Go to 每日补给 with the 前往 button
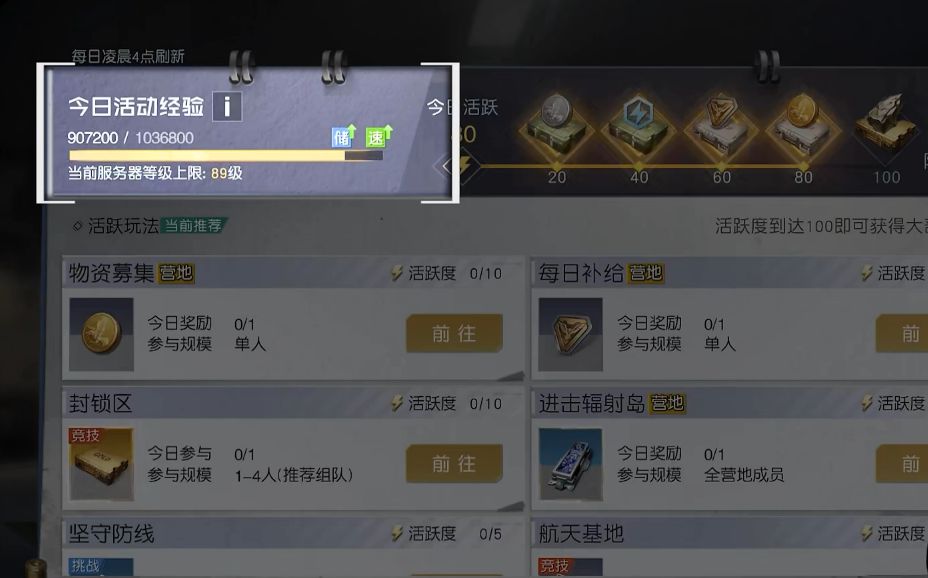This screenshot has width=928, height=578. 901,334
